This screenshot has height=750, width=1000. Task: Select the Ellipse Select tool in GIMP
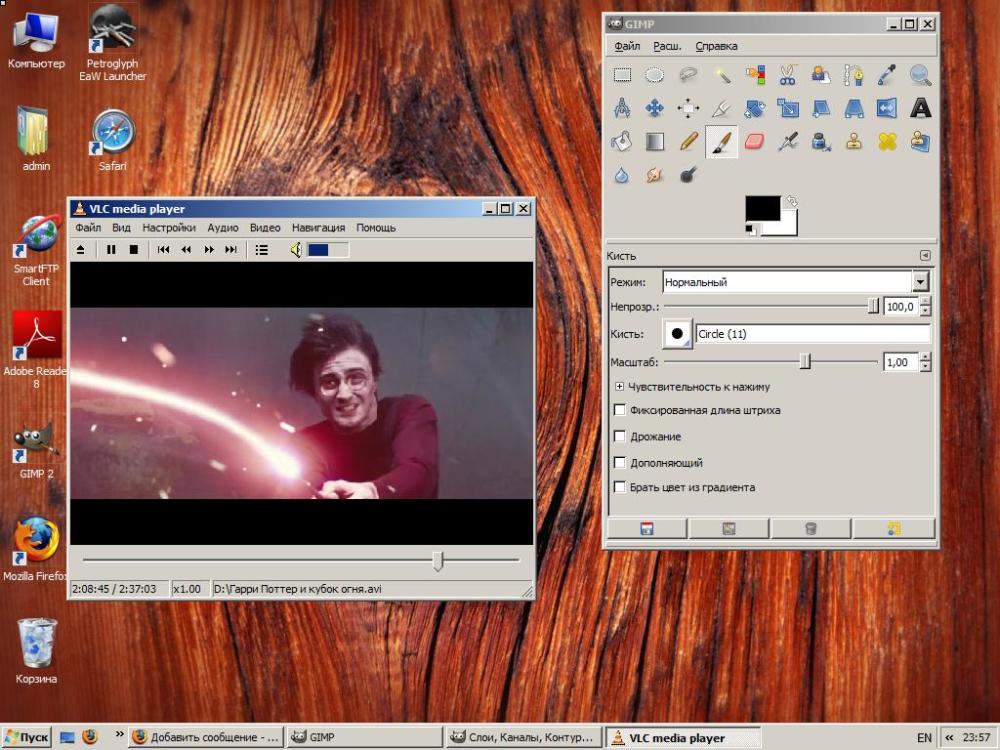tap(655, 75)
